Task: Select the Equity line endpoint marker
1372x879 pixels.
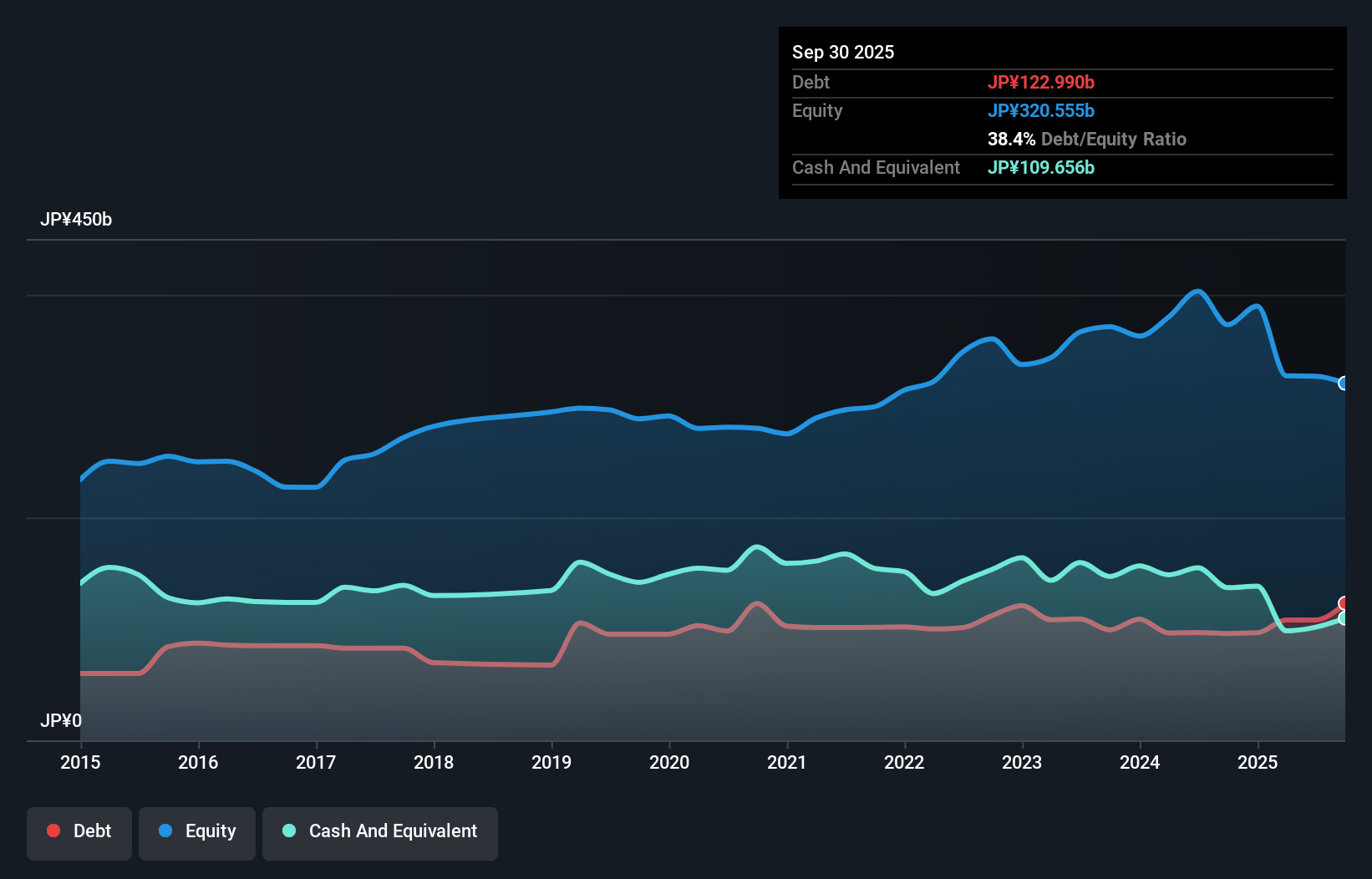Action: point(1344,384)
